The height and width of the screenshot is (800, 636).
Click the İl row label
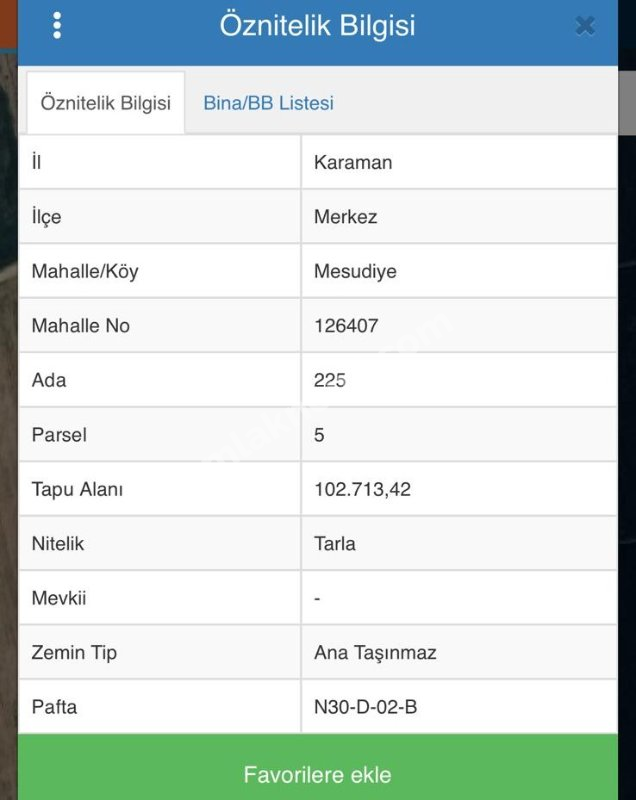point(37,163)
